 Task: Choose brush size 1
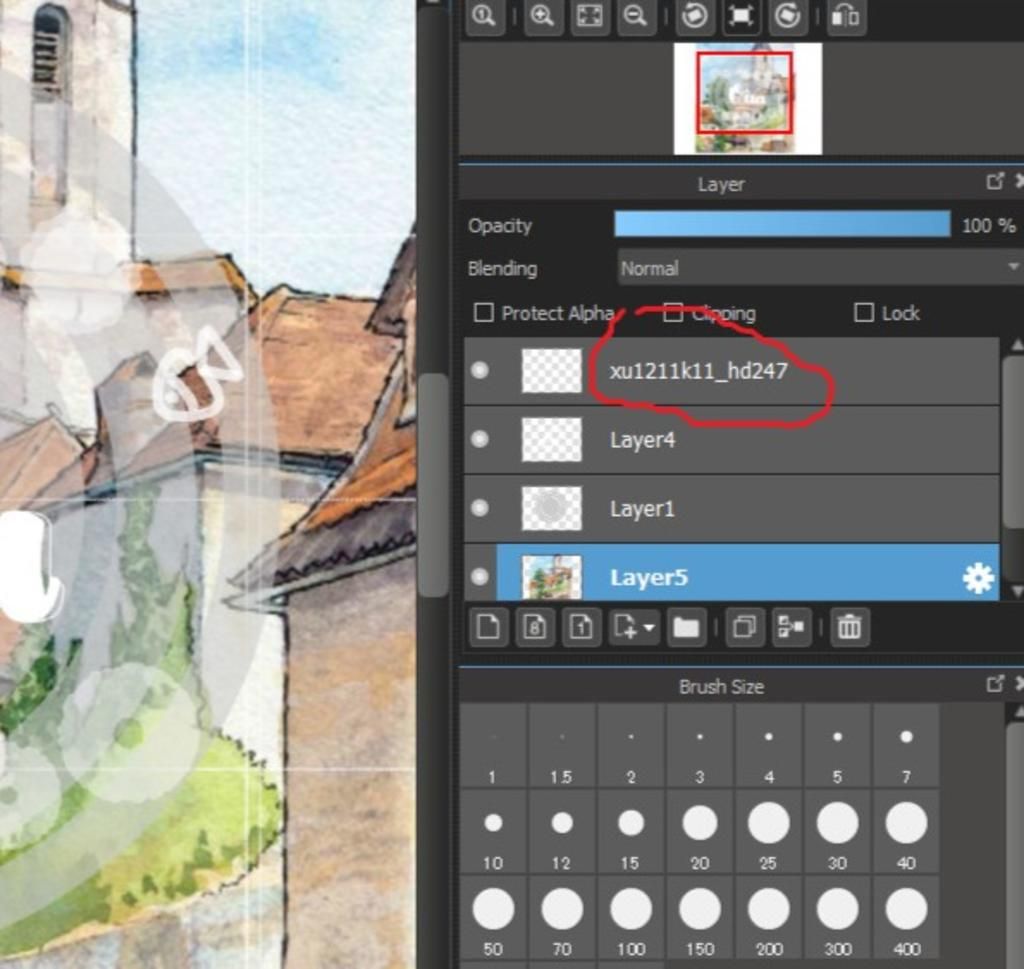pyautogui.click(x=492, y=745)
